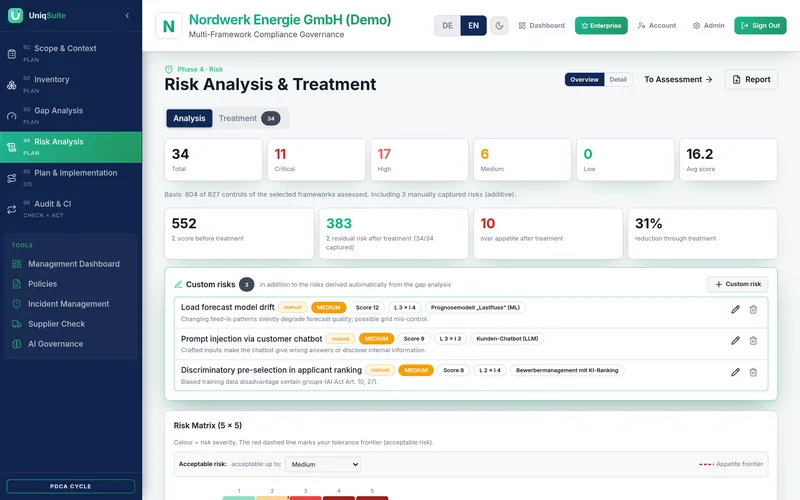Click the Enterprise plan badge
Screen dimensions: 800x500
[601, 26]
